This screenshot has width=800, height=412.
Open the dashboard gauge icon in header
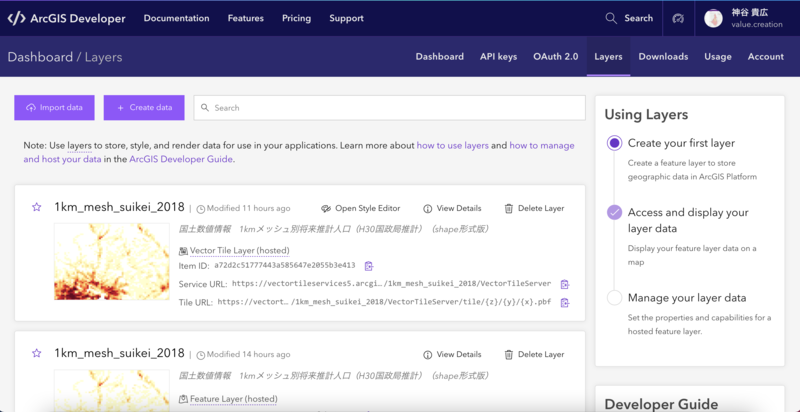pos(678,18)
